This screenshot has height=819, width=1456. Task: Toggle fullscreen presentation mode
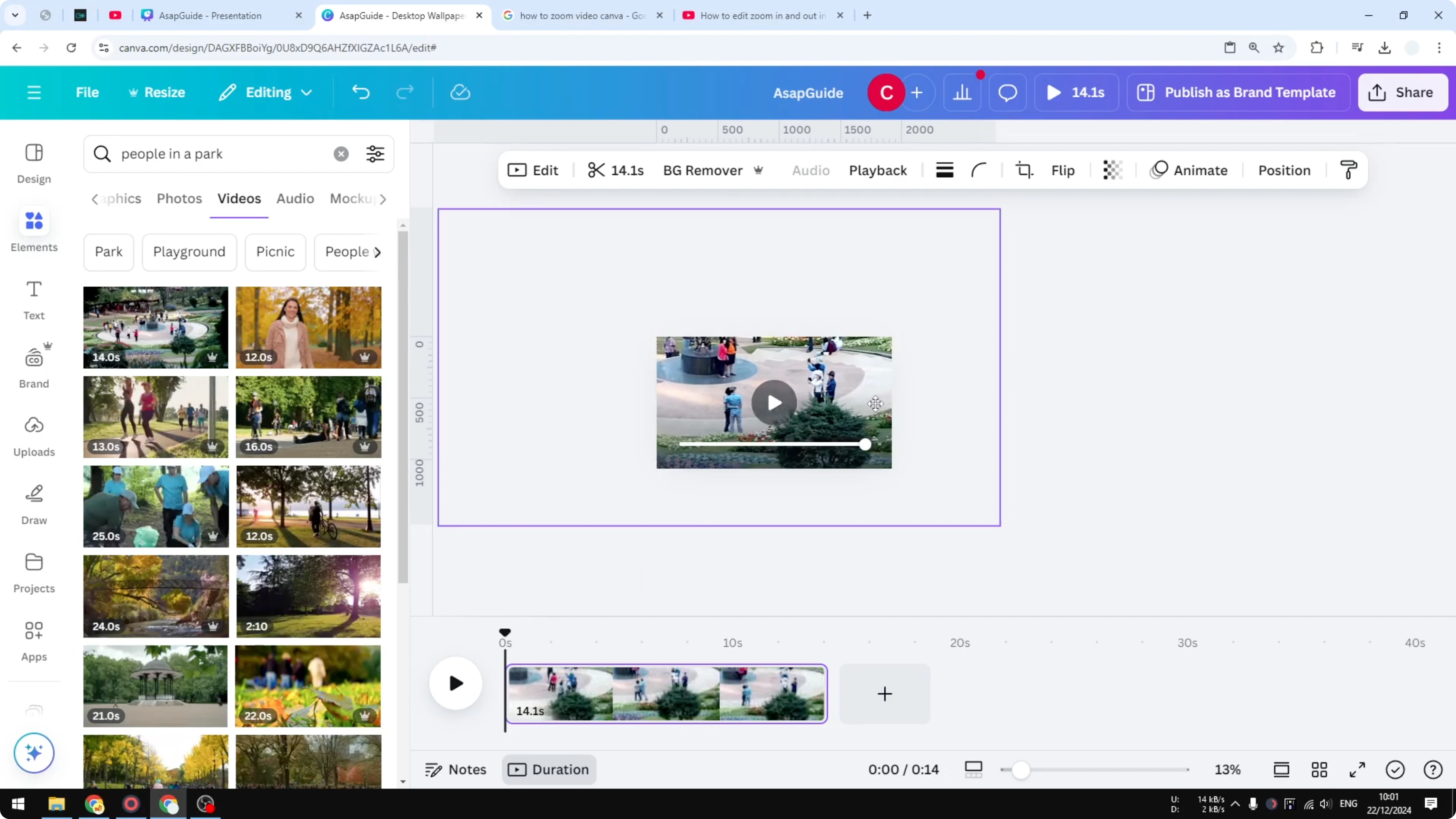[x=1357, y=769]
